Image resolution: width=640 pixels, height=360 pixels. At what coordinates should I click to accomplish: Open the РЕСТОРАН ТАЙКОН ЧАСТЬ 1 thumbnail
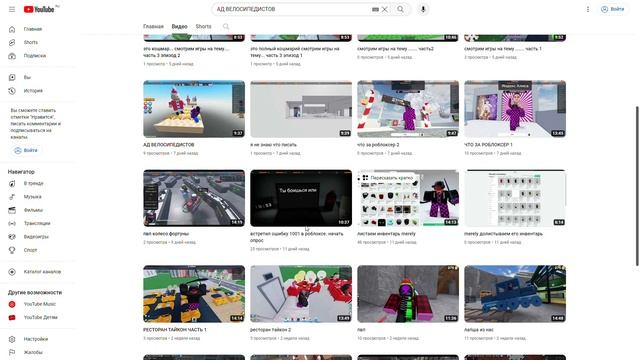194,294
